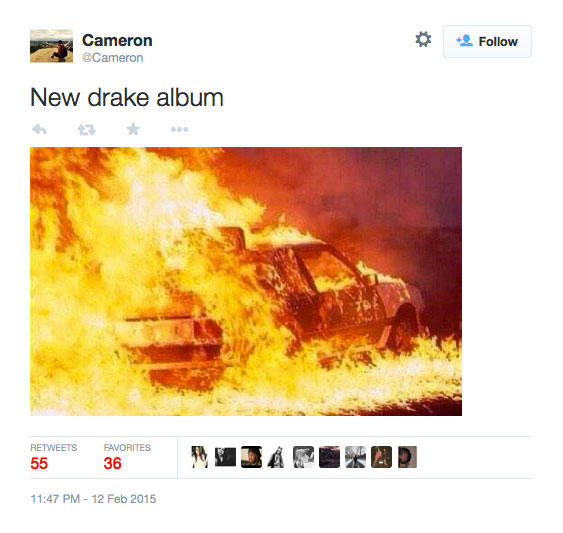563x533 pixels.
Task: Open the burning car image
Action: point(246,282)
